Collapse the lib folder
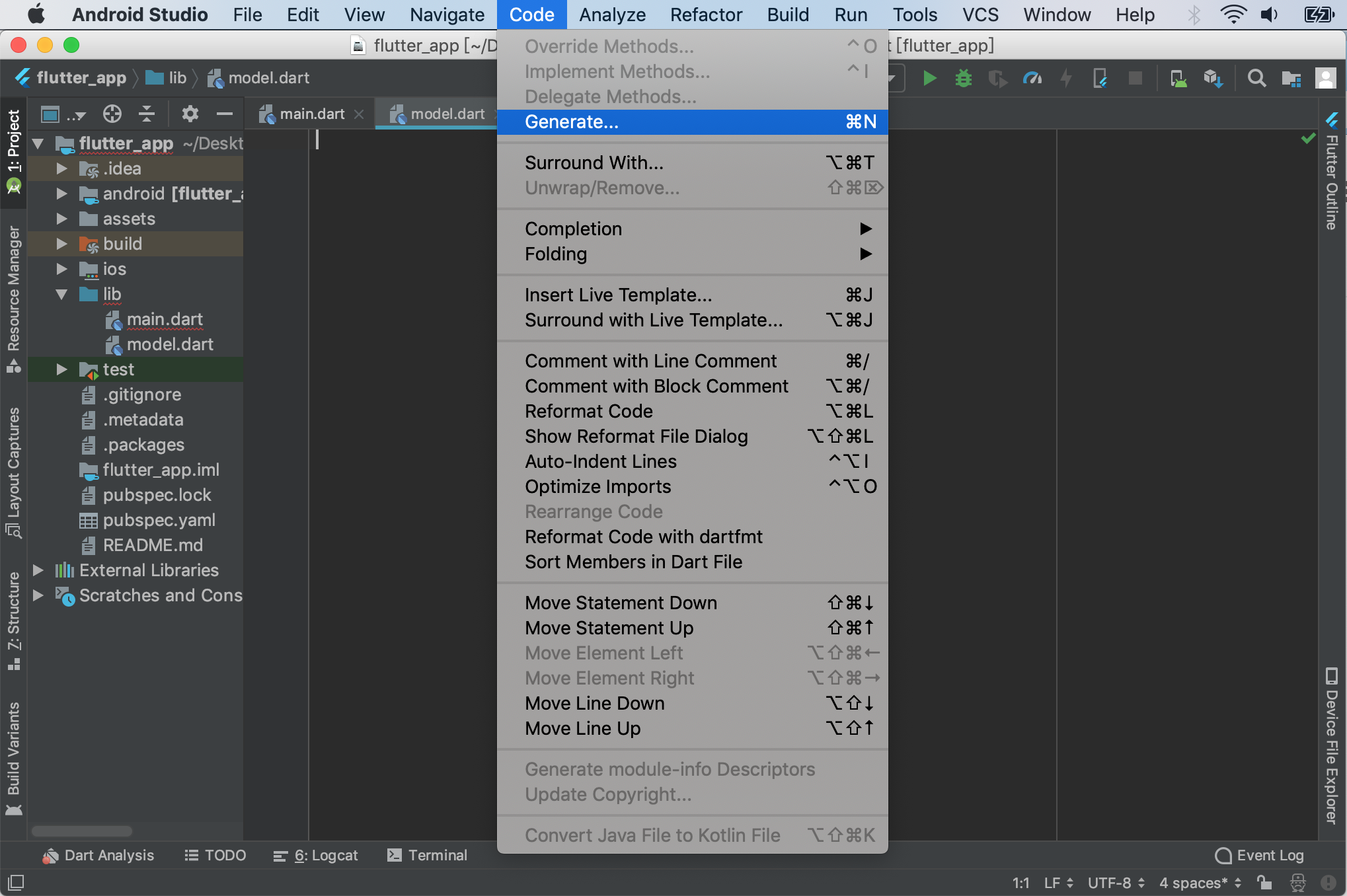1347x896 pixels. (x=61, y=294)
